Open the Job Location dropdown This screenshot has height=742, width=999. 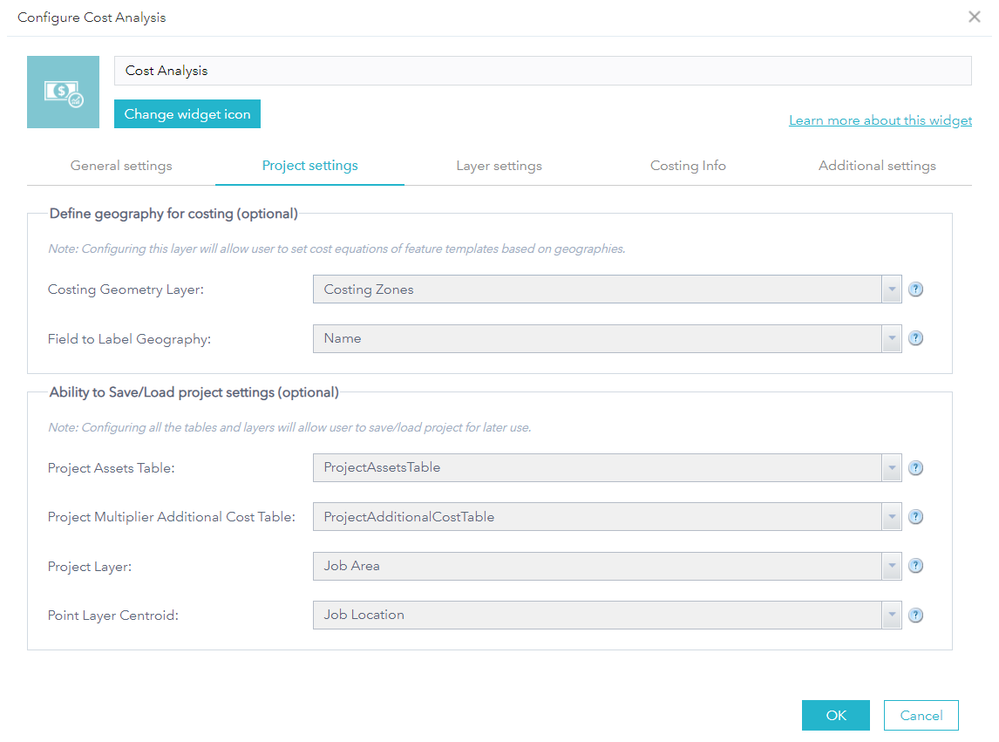[891, 615]
